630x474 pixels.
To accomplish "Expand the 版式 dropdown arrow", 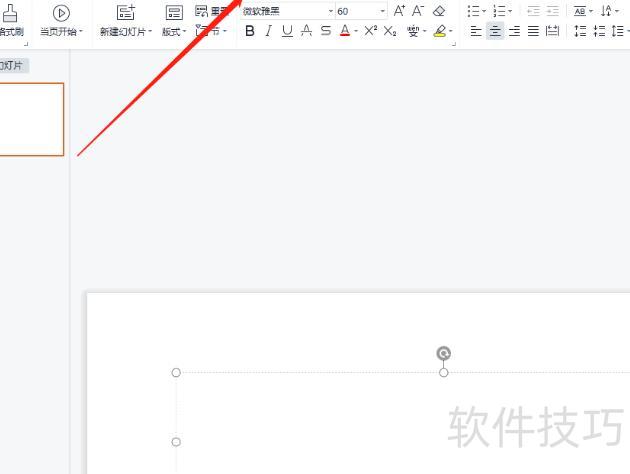I will [x=184, y=31].
